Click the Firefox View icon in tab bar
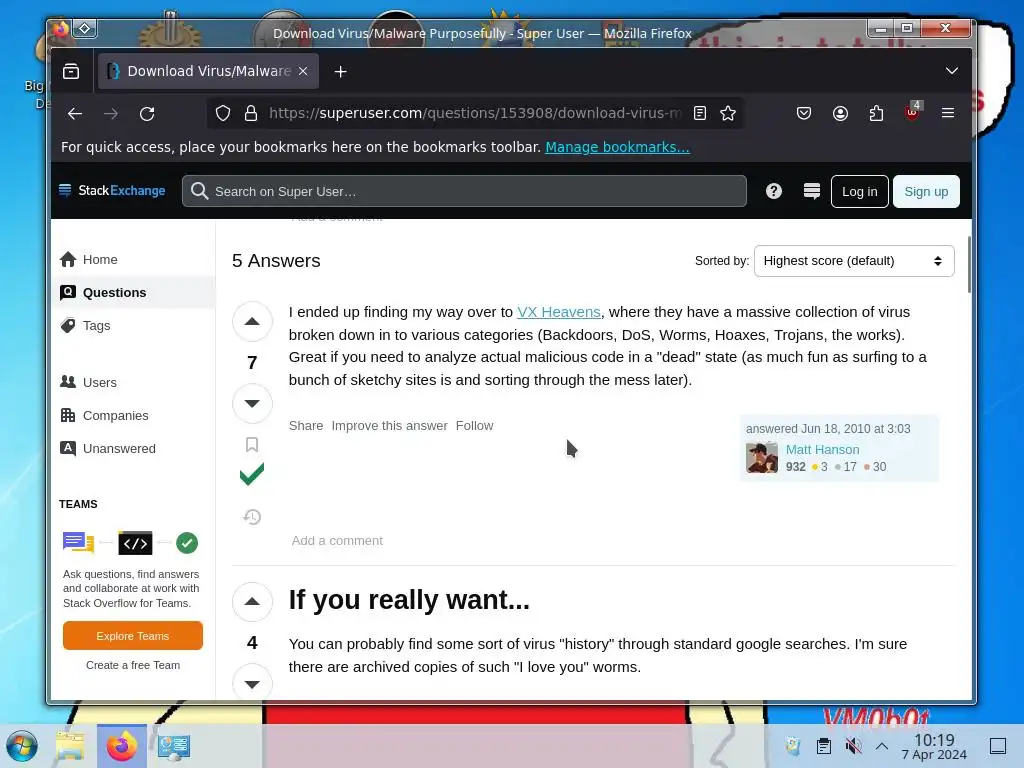Image resolution: width=1024 pixels, height=768 pixels. 71,71
